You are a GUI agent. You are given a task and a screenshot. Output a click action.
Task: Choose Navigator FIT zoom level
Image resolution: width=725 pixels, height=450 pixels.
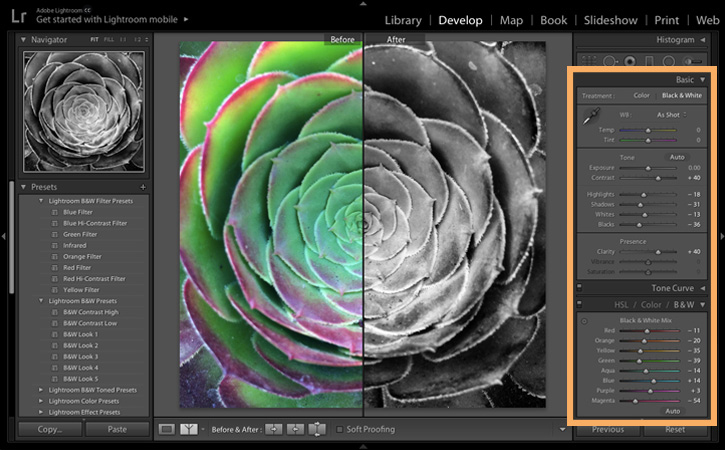[x=94, y=40]
